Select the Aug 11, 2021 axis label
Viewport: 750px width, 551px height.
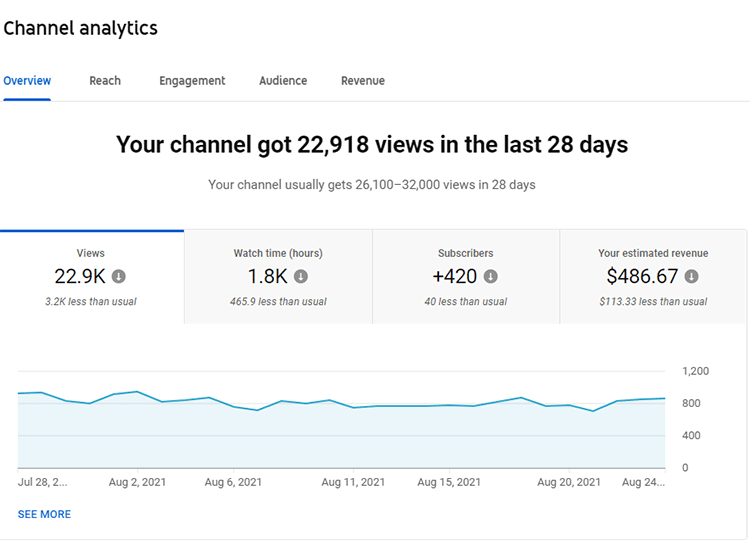[353, 482]
